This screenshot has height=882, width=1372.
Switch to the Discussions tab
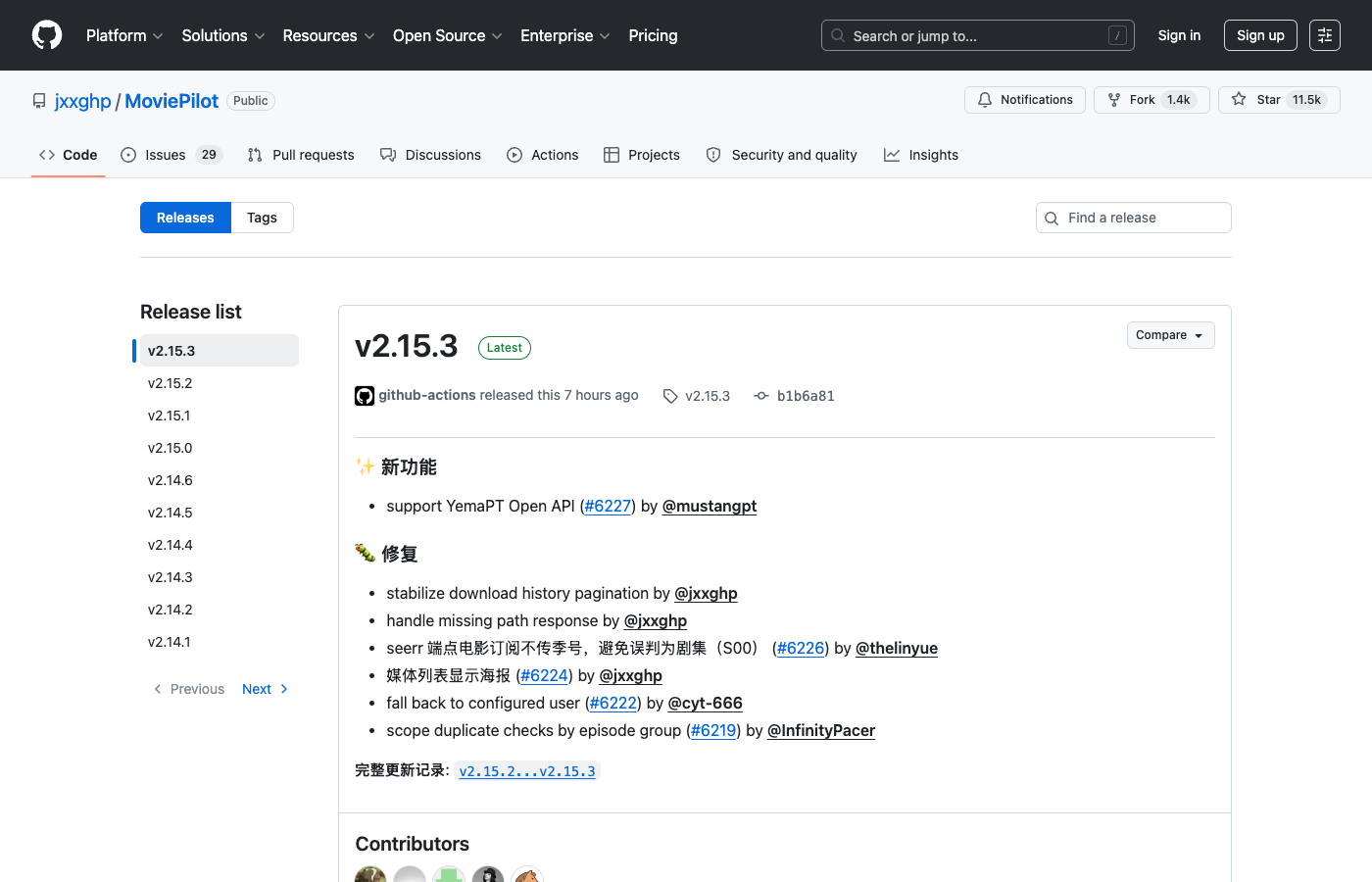coord(430,155)
